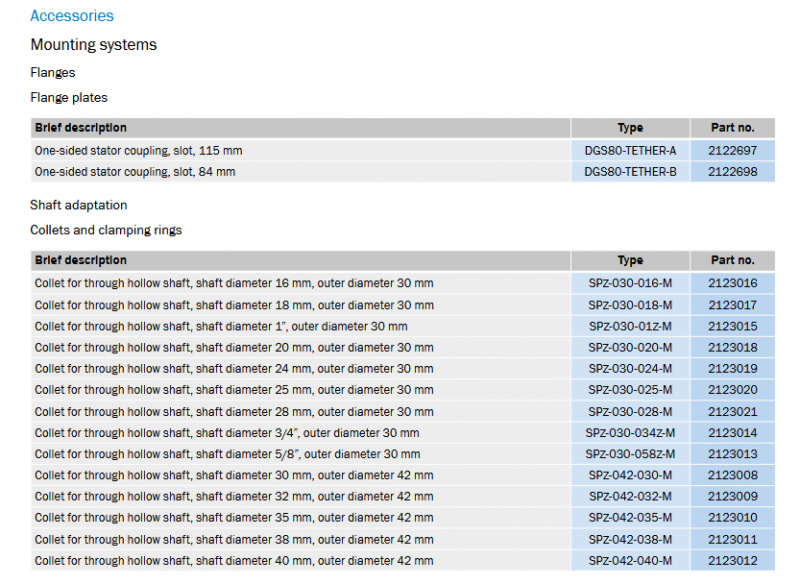Viewport: 800px width, 584px height.
Task: Open part number 2122697
Action: [x=732, y=150]
